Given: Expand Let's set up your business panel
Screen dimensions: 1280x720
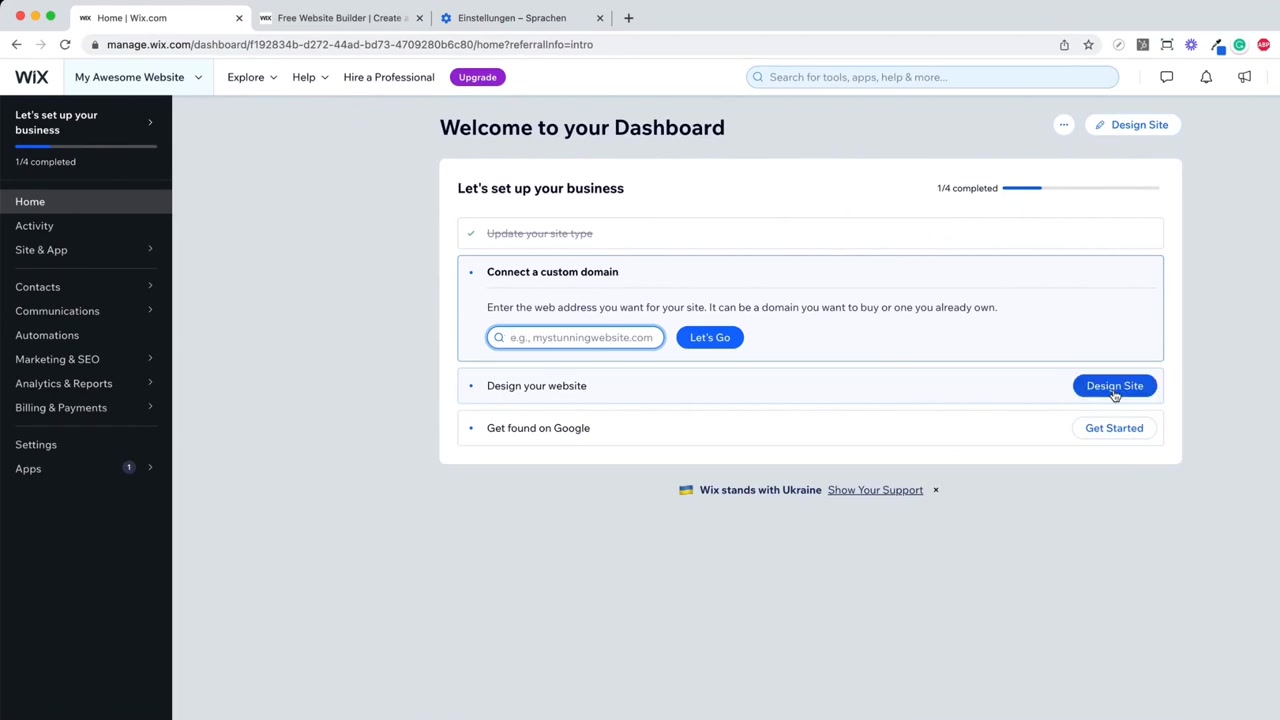Looking at the screenshot, I should [x=150, y=122].
